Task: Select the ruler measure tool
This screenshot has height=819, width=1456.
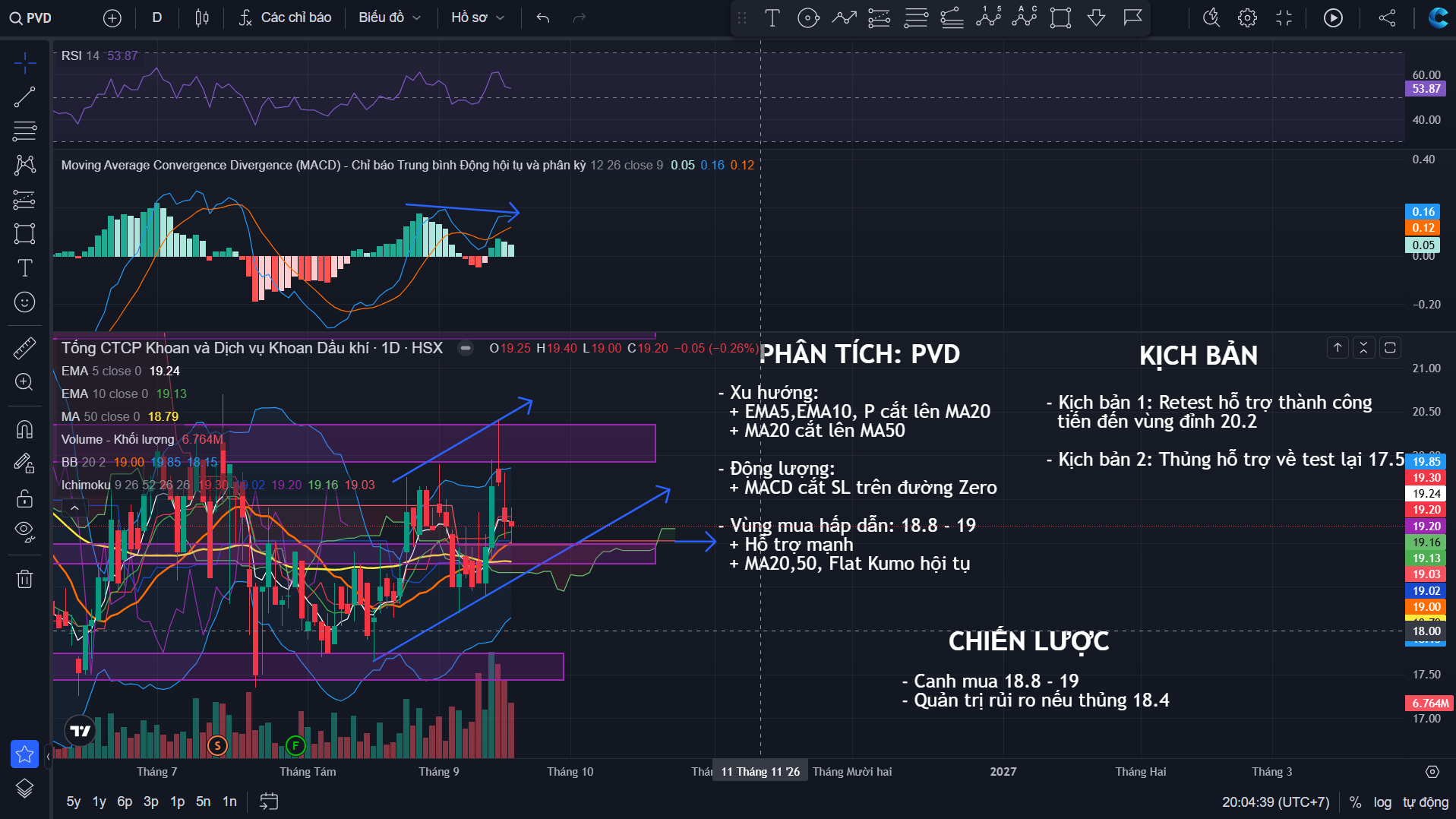Action: pyautogui.click(x=24, y=348)
